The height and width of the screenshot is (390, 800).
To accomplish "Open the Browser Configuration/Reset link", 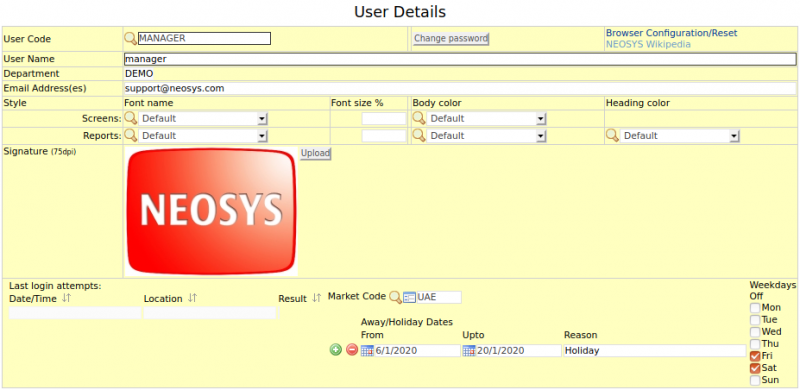I will (671, 33).
